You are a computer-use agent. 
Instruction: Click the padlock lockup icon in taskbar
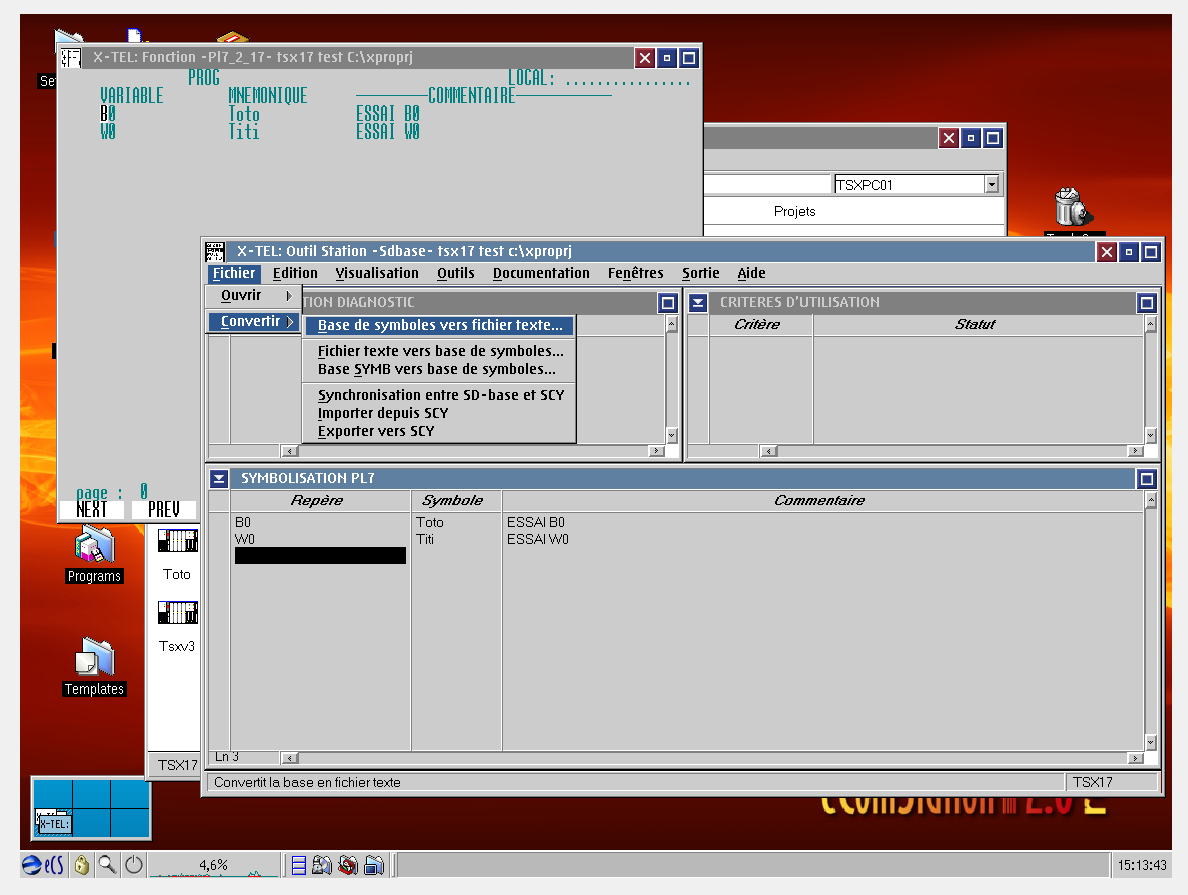(82, 865)
